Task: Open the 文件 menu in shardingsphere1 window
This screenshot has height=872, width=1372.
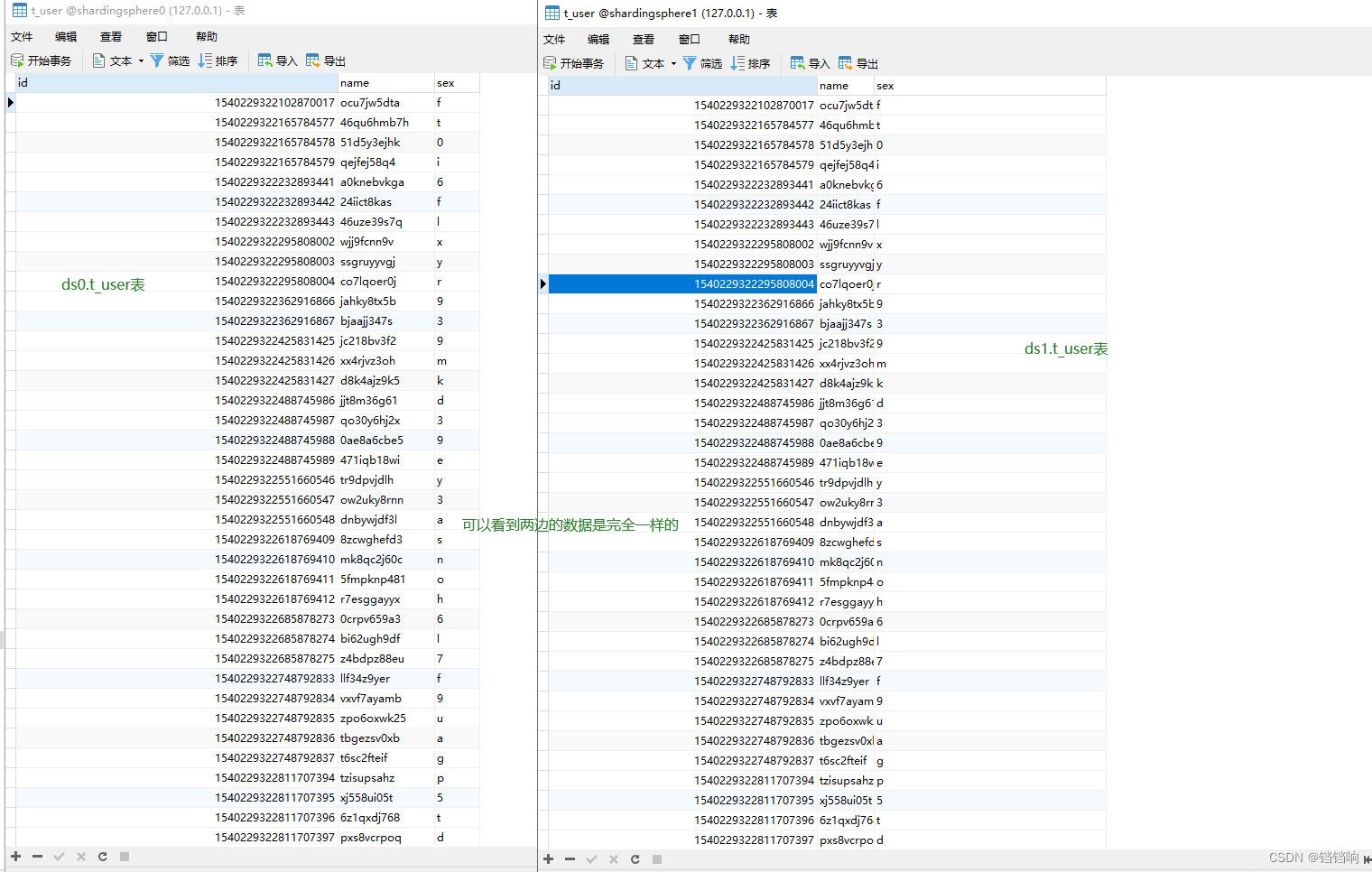Action: [554, 40]
